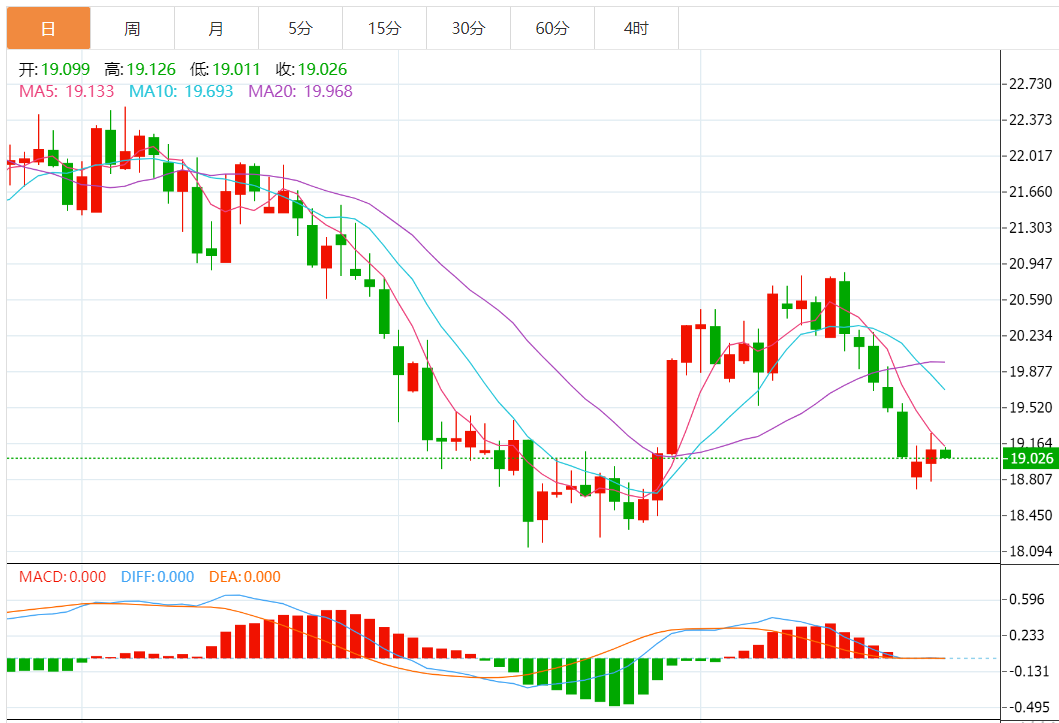Click the 18.094 price axis label
1059x723 pixels.
tap(1030, 551)
